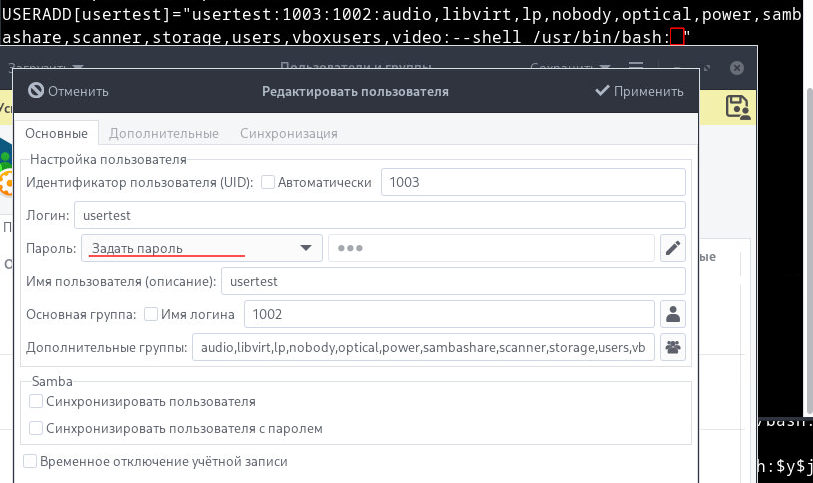Image resolution: width=813 pixels, height=483 pixels.
Task: Click the save floppy disk icon
Action: coord(738,106)
